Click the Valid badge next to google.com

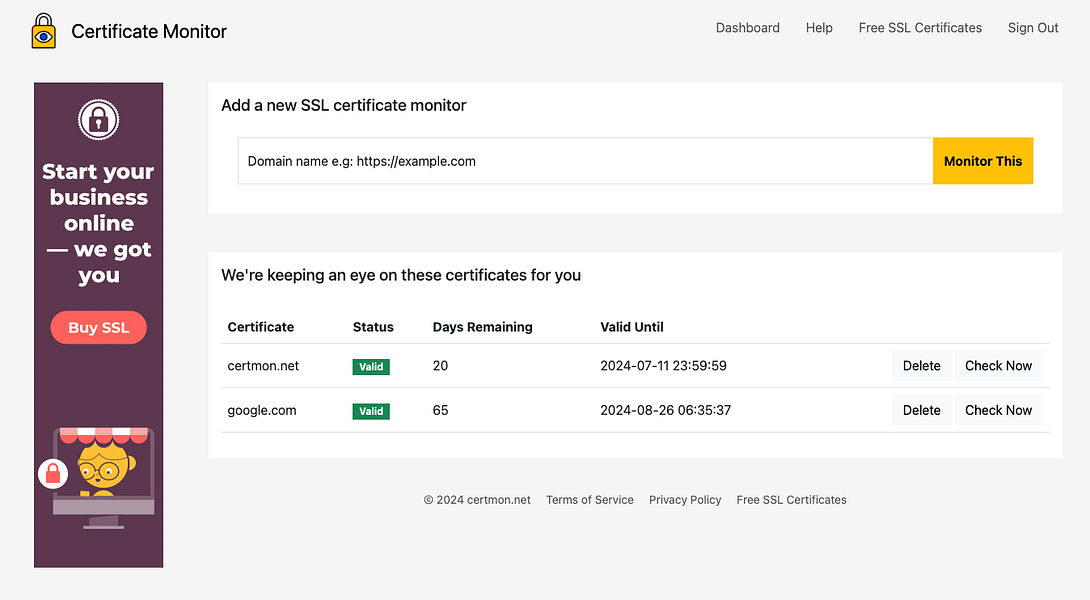click(x=371, y=410)
